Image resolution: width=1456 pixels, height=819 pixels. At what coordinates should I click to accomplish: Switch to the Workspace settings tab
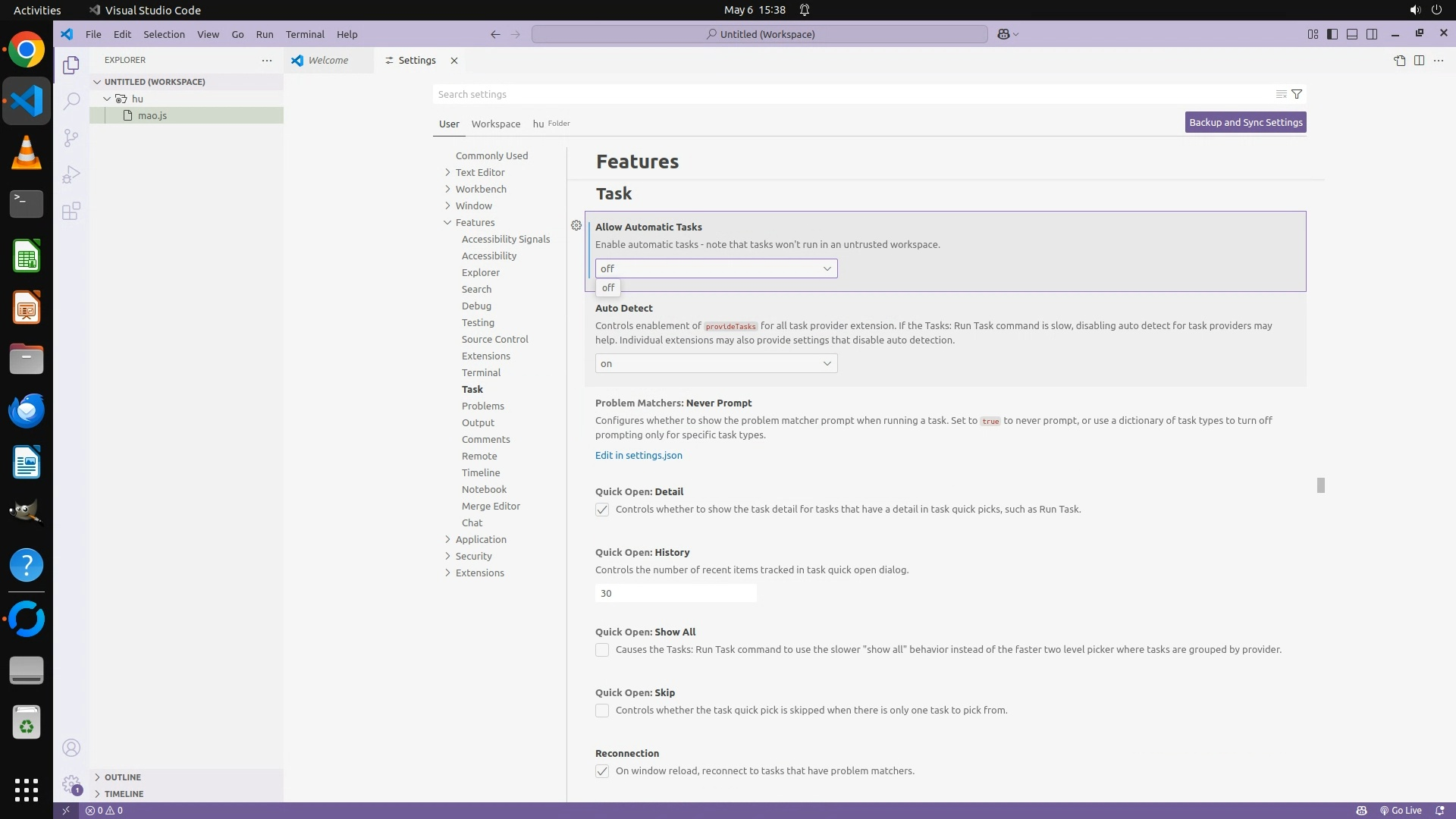pos(495,124)
